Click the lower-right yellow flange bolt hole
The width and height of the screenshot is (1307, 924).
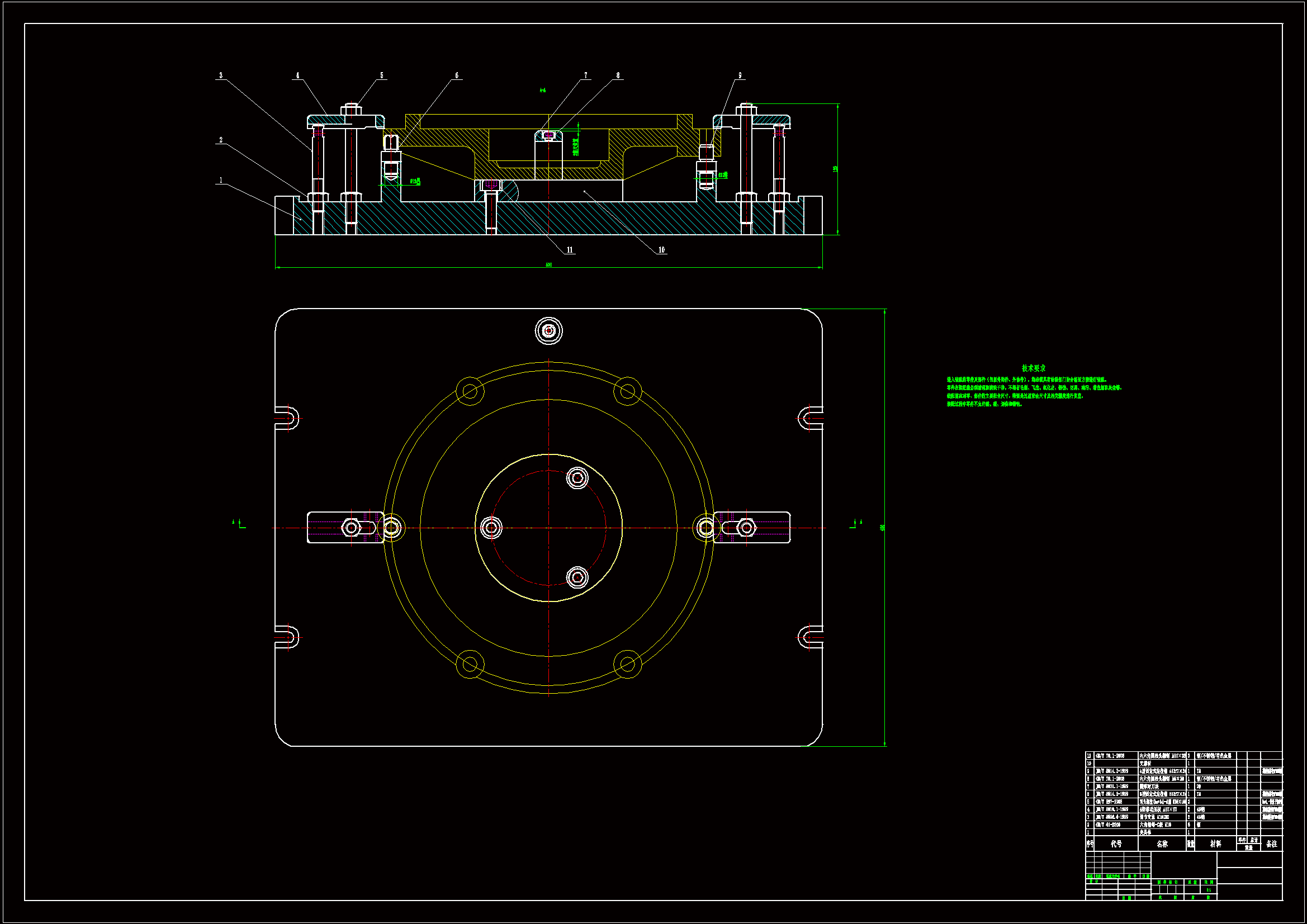pyautogui.click(x=627, y=664)
